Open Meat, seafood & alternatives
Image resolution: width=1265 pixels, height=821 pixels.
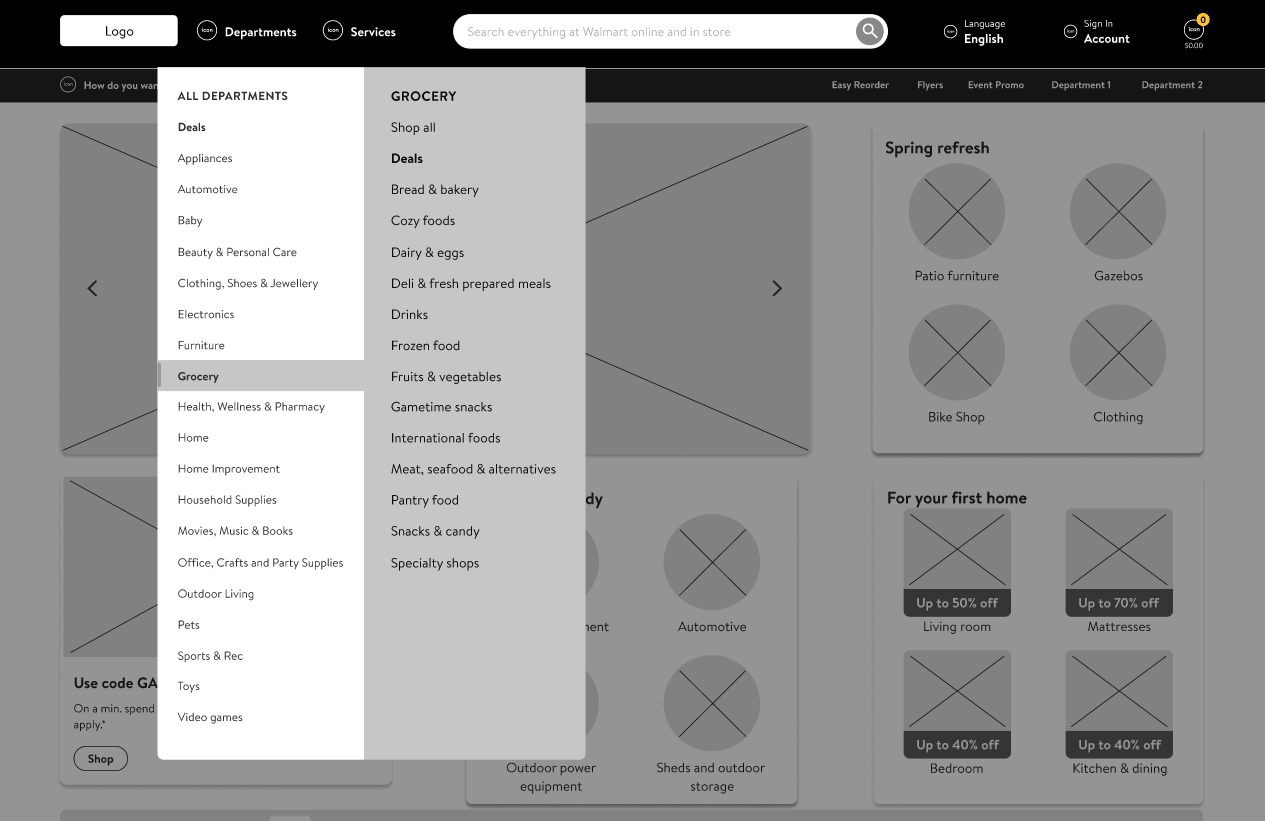473,468
